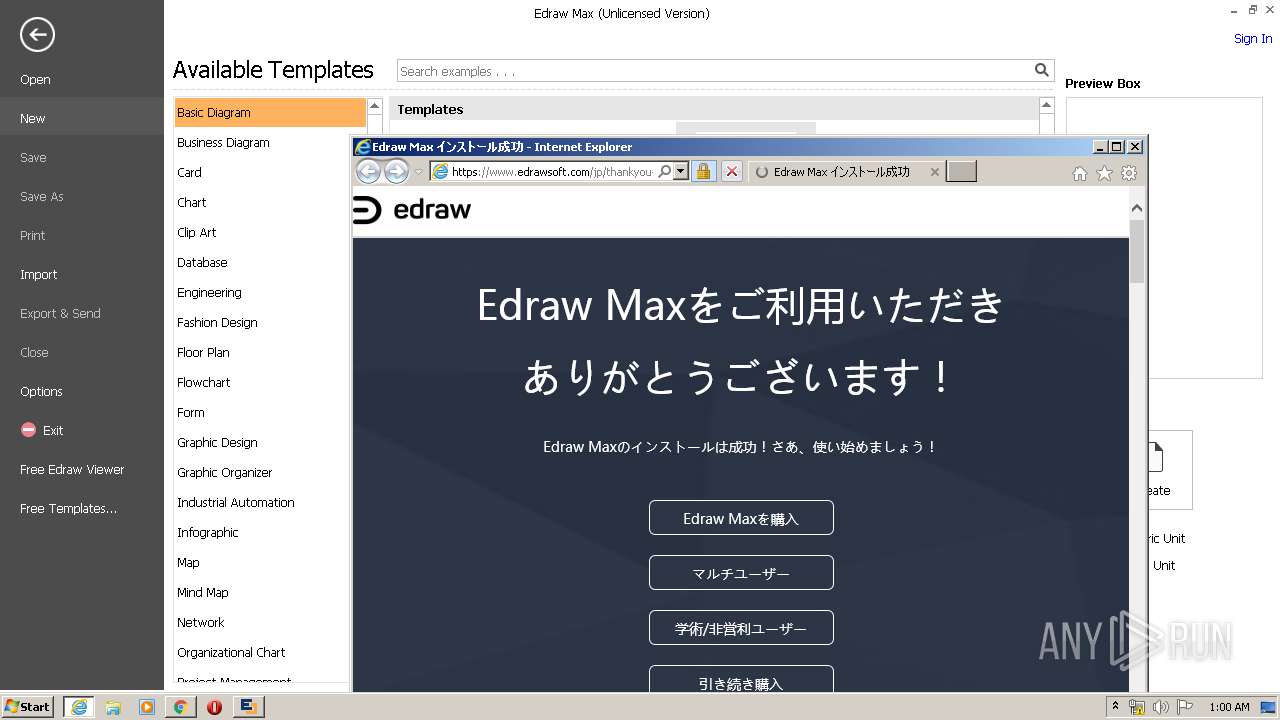This screenshot has height=720, width=1280.
Task: Select Print in the File menu
Action: coord(33,235)
